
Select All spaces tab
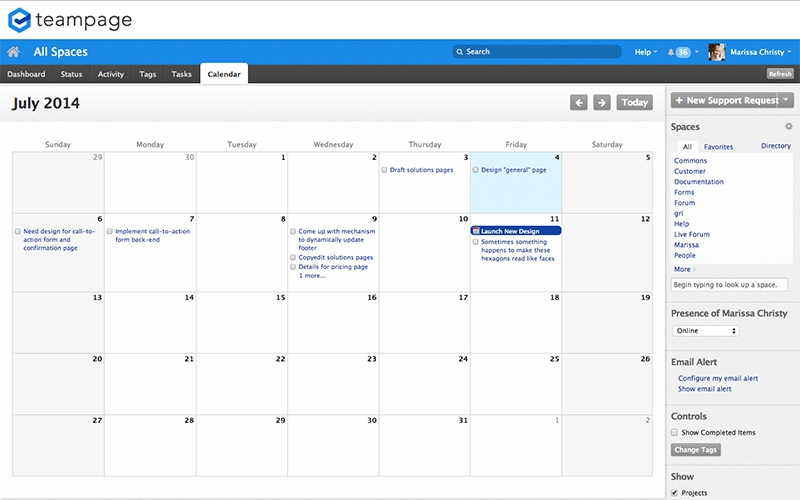coord(687,146)
